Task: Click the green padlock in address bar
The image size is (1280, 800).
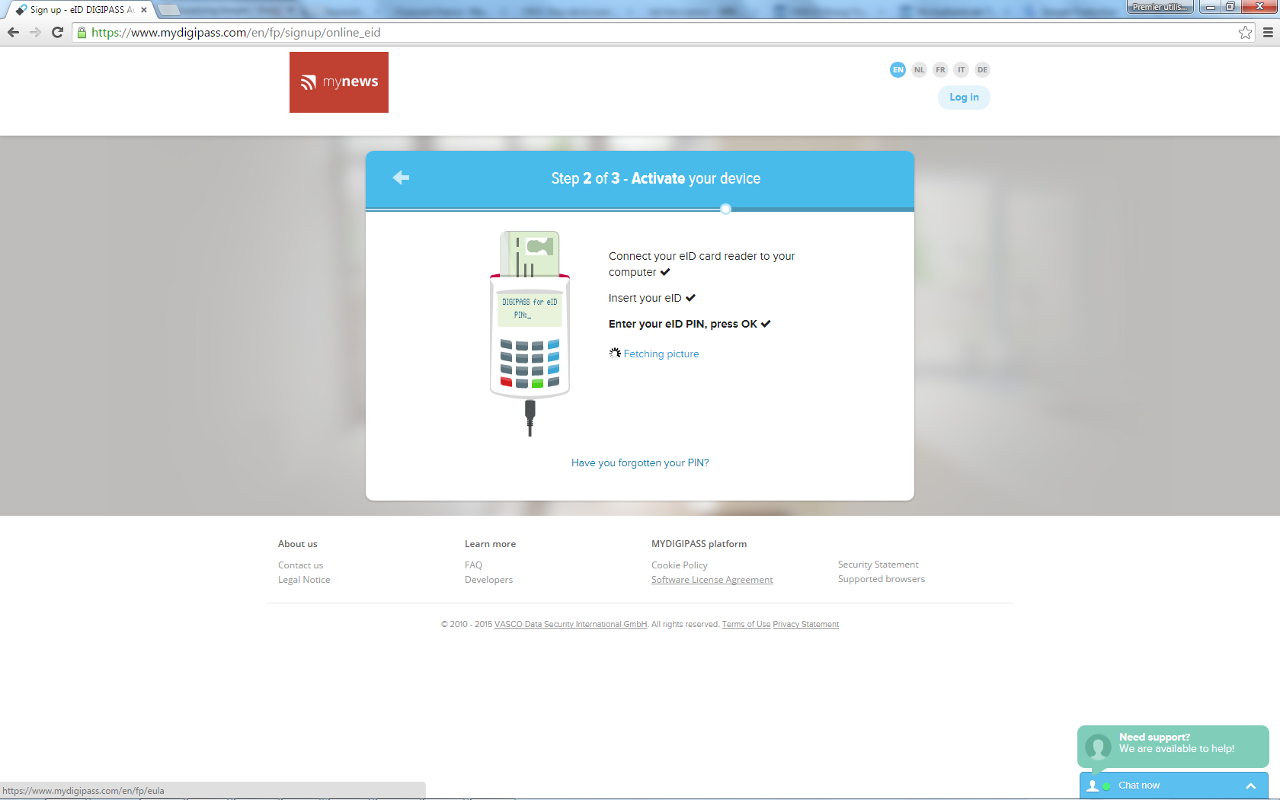Action: tap(83, 32)
